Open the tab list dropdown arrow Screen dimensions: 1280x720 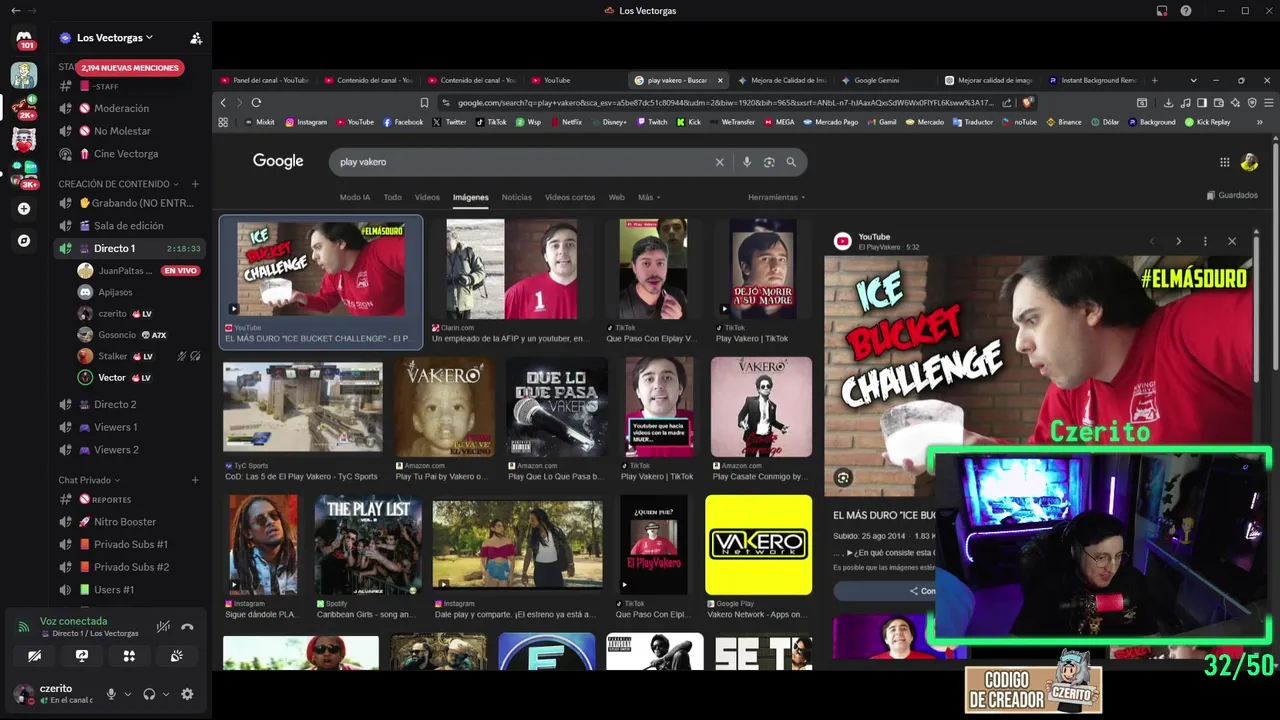(1193, 80)
